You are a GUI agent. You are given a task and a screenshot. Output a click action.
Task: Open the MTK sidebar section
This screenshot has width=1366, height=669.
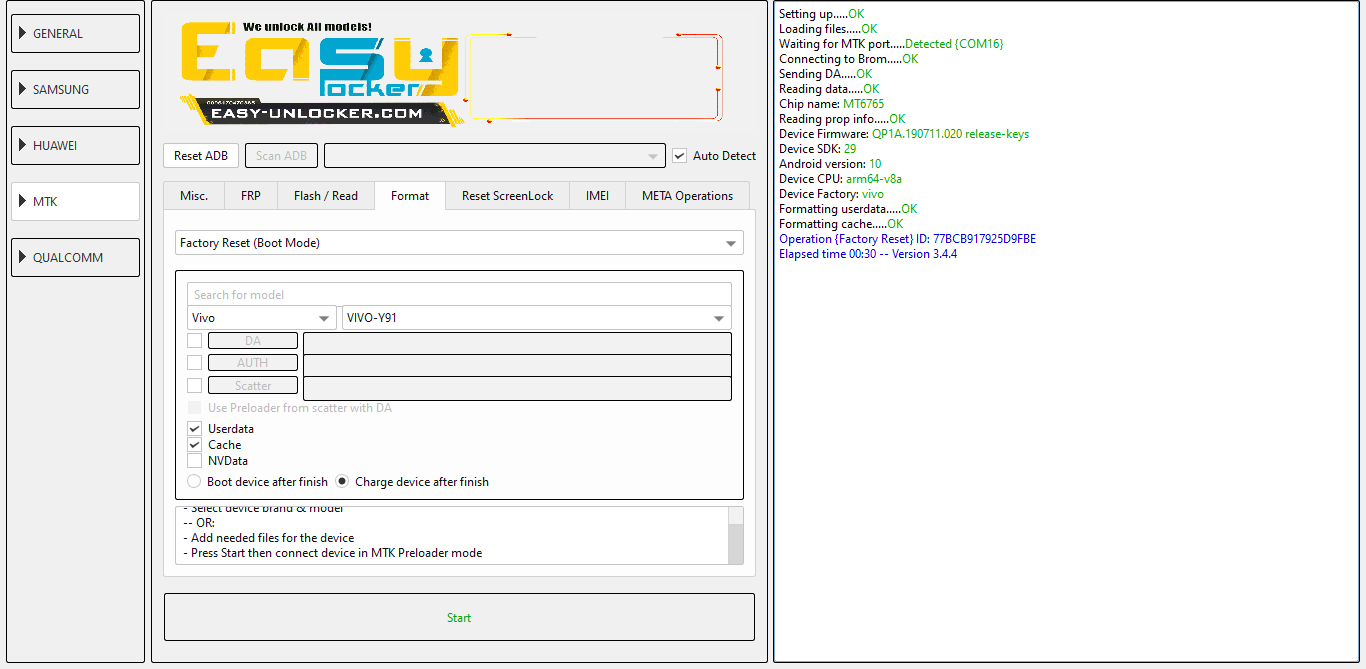click(x=75, y=201)
